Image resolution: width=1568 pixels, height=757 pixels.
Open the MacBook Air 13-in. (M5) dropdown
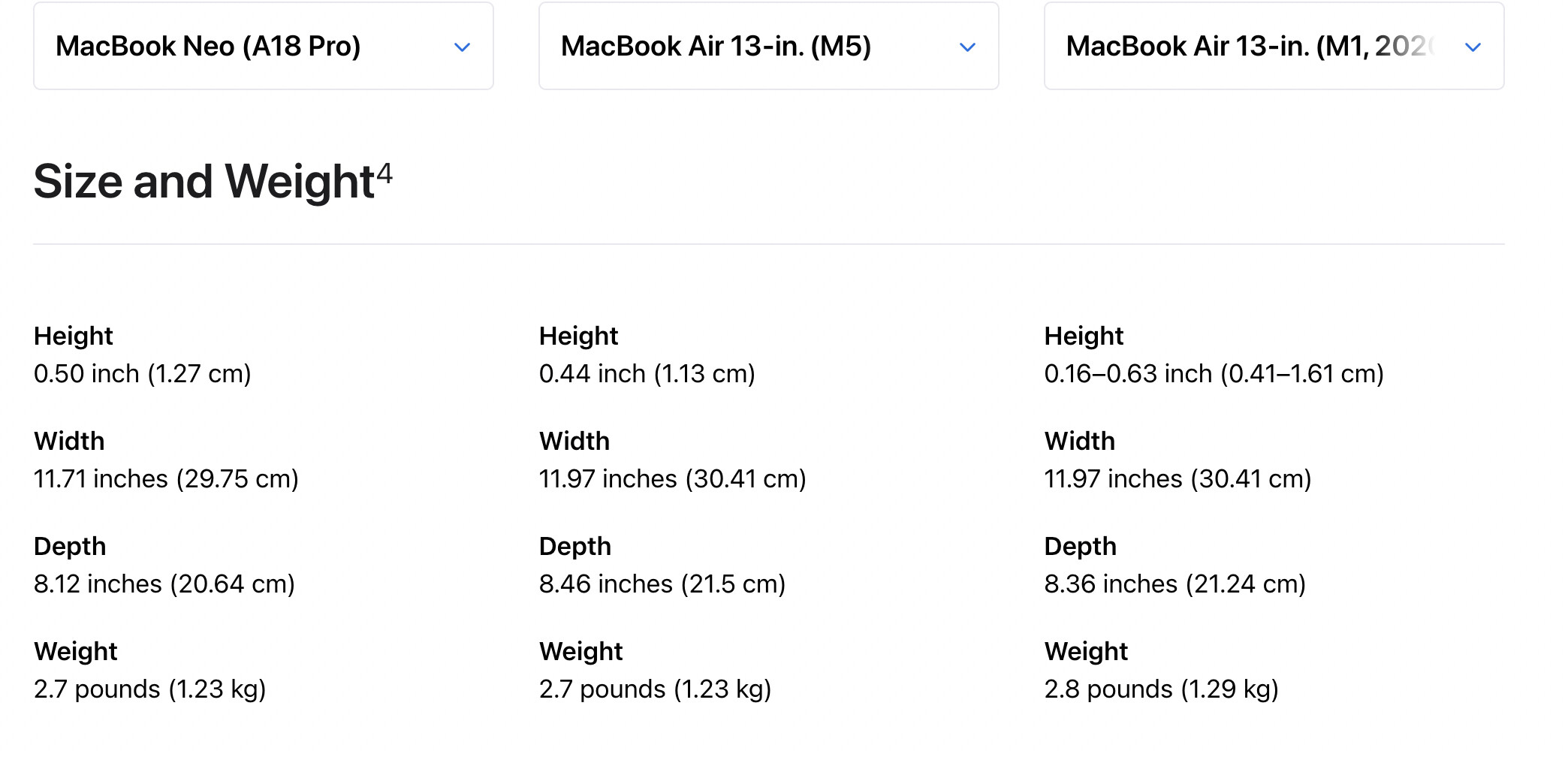(767, 47)
